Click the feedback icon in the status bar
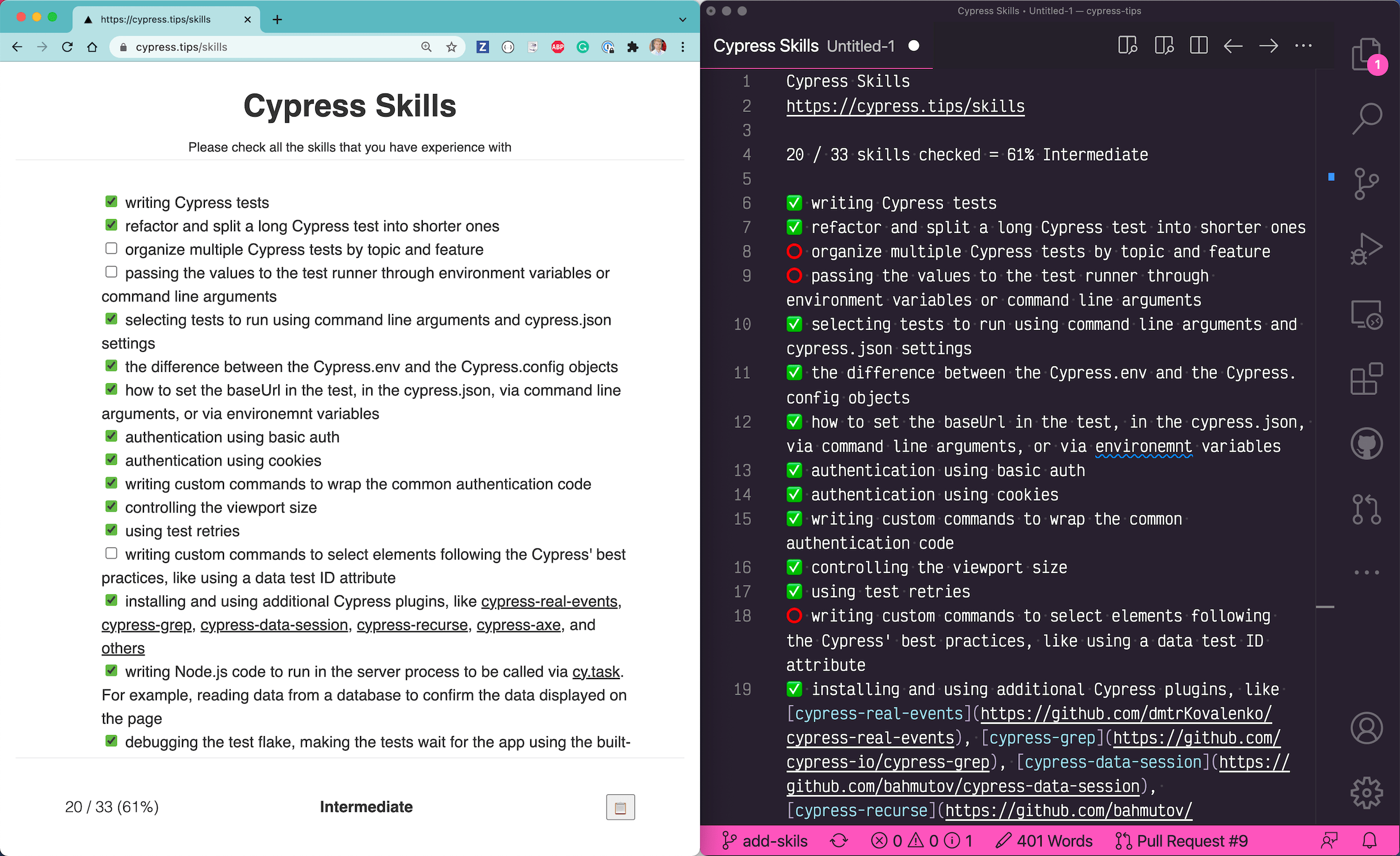This screenshot has height=856, width=1400. click(1329, 841)
